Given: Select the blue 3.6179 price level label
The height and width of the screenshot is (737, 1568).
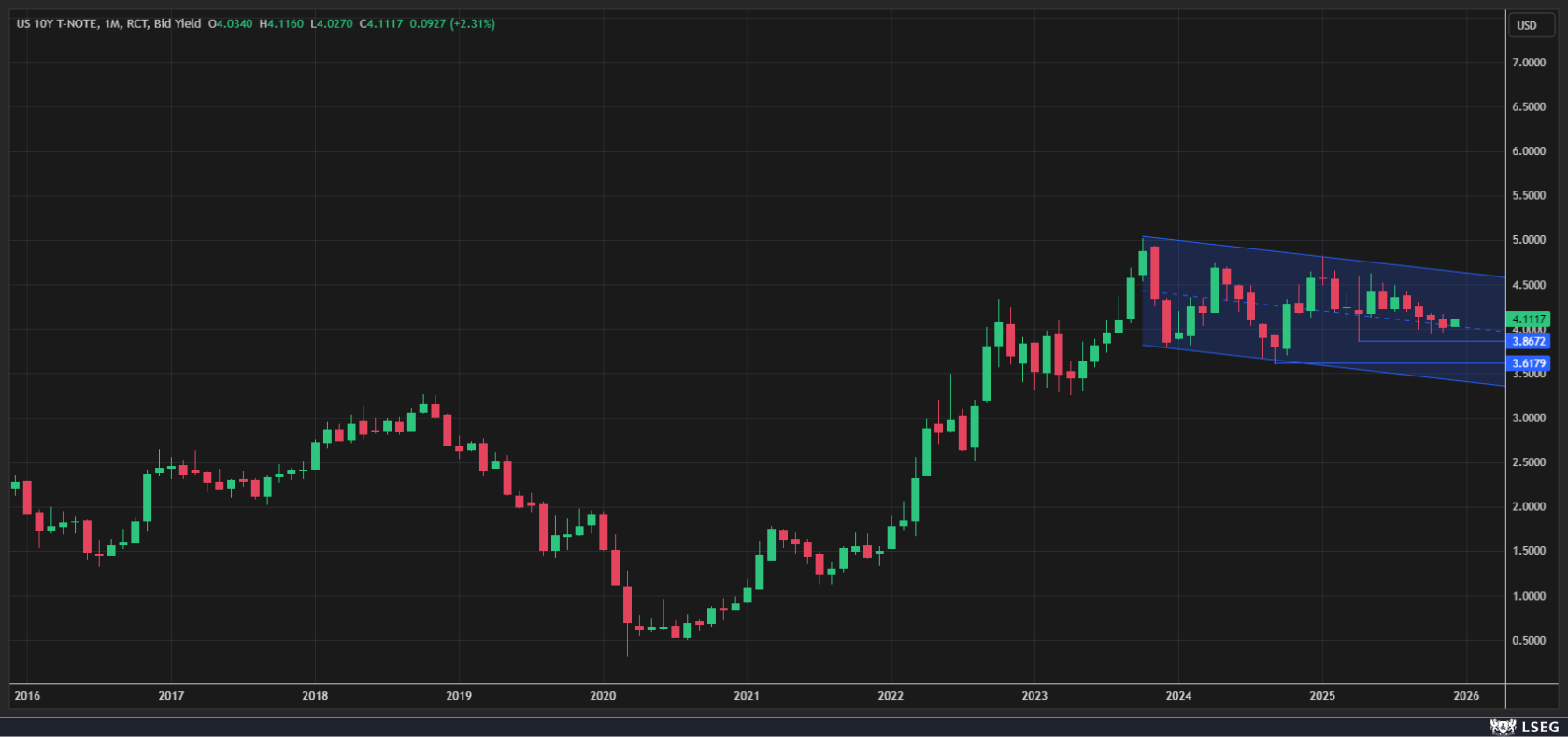Looking at the screenshot, I should click(1529, 363).
